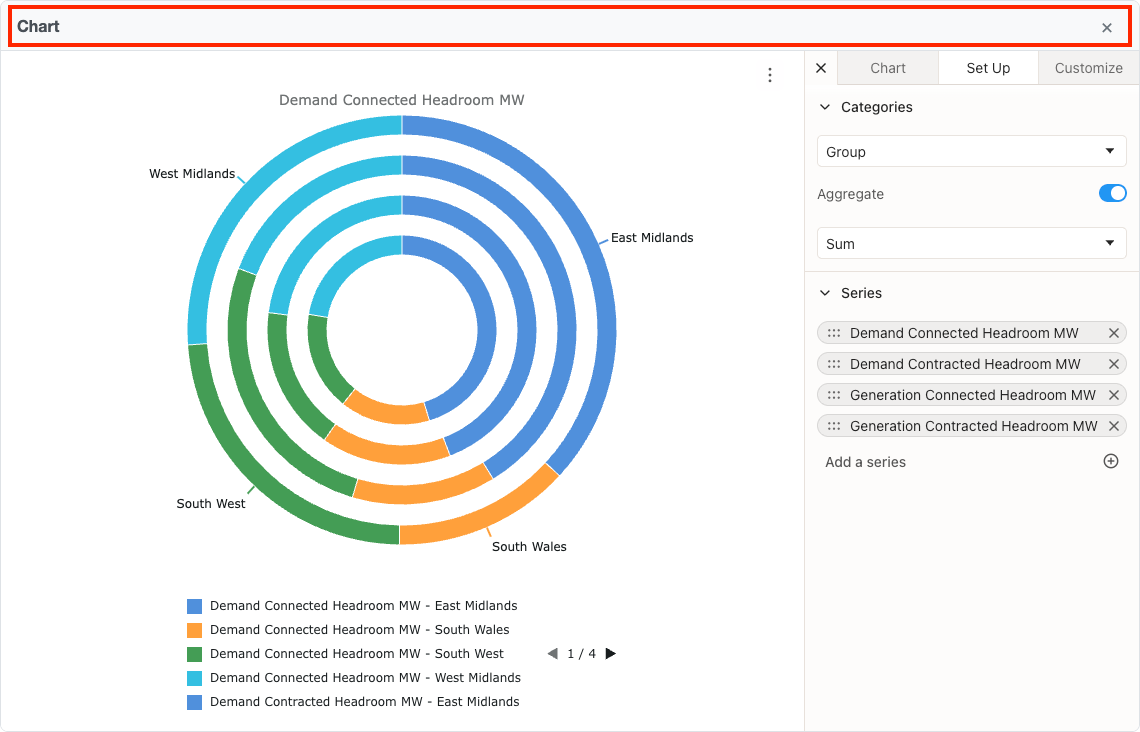1140x732 pixels.
Task: Close the Chart dialog
Action: pos(1107,27)
